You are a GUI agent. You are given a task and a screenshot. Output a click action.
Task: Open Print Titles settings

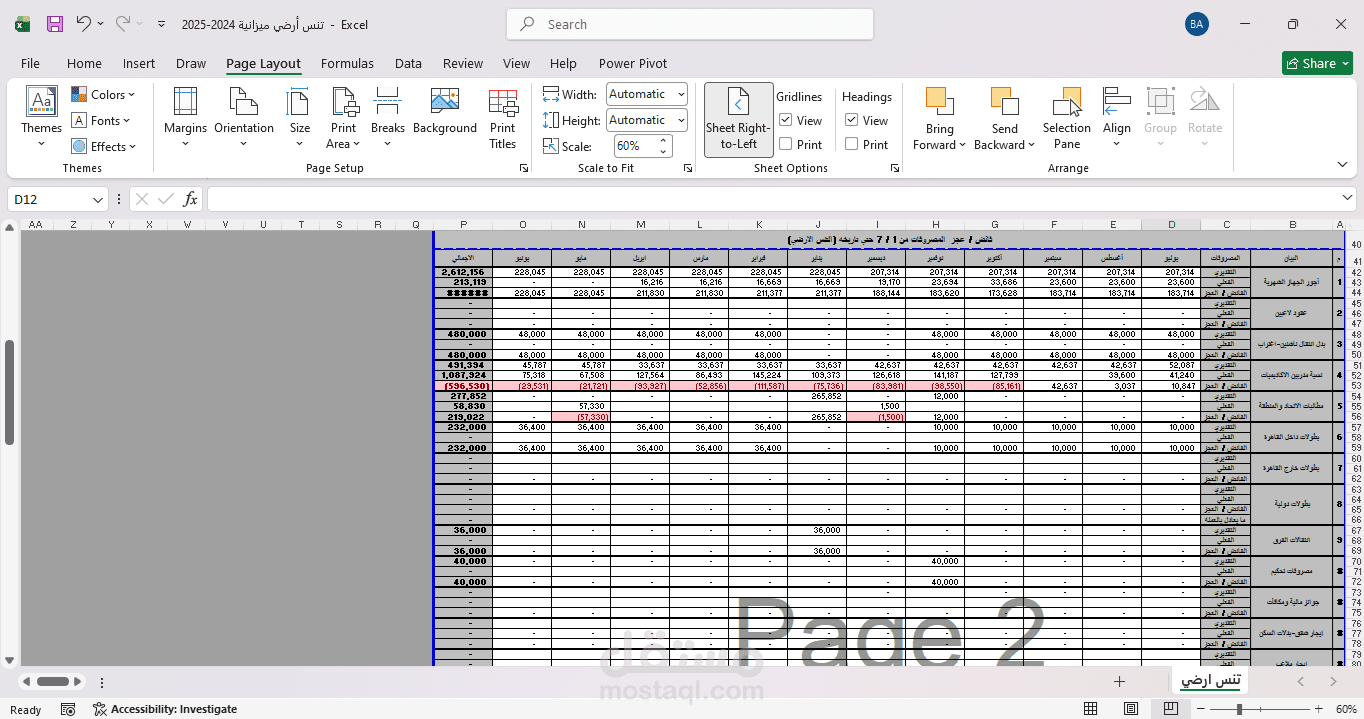[x=503, y=118]
